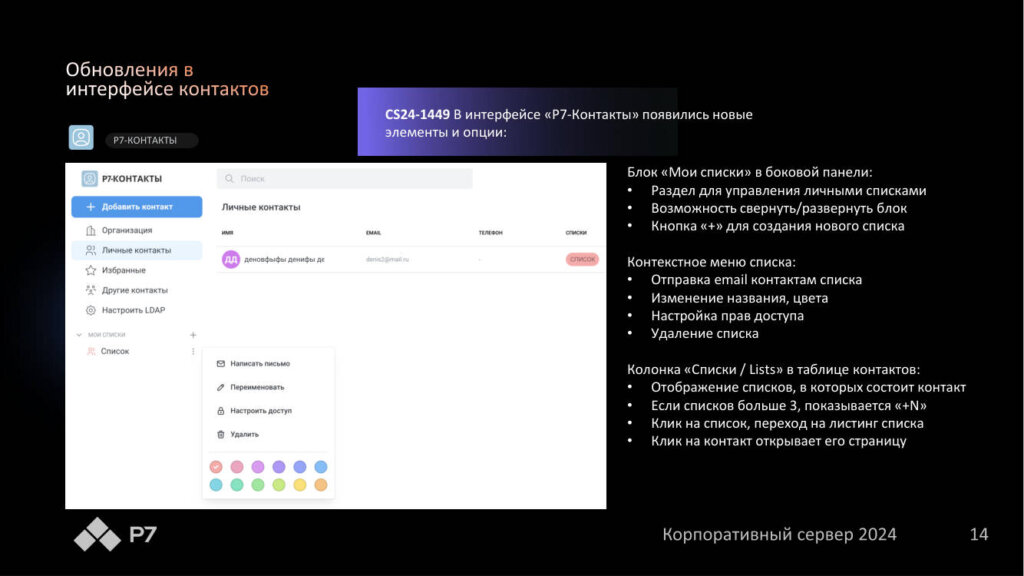The image size is (1024, 576).
Task: Select Переименовать in the context menu
Action: click(257, 387)
